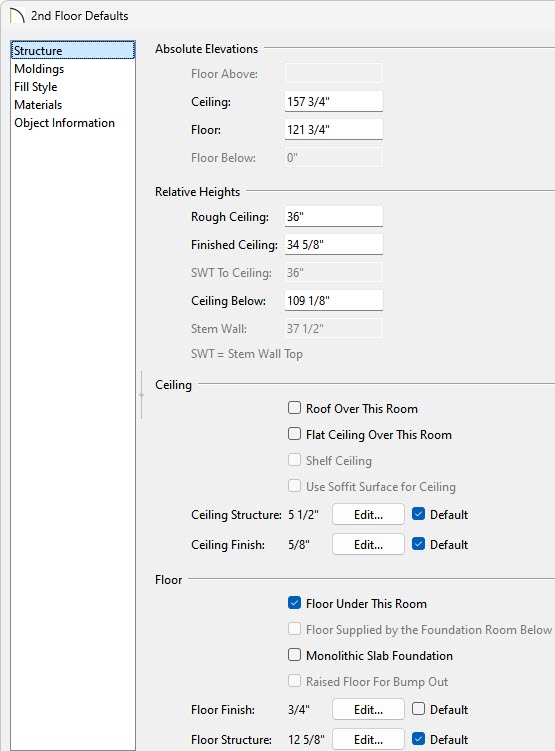555x751 pixels.
Task: Click the panel splitter handle
Action: pyautogui.click(x=141, y=395)
